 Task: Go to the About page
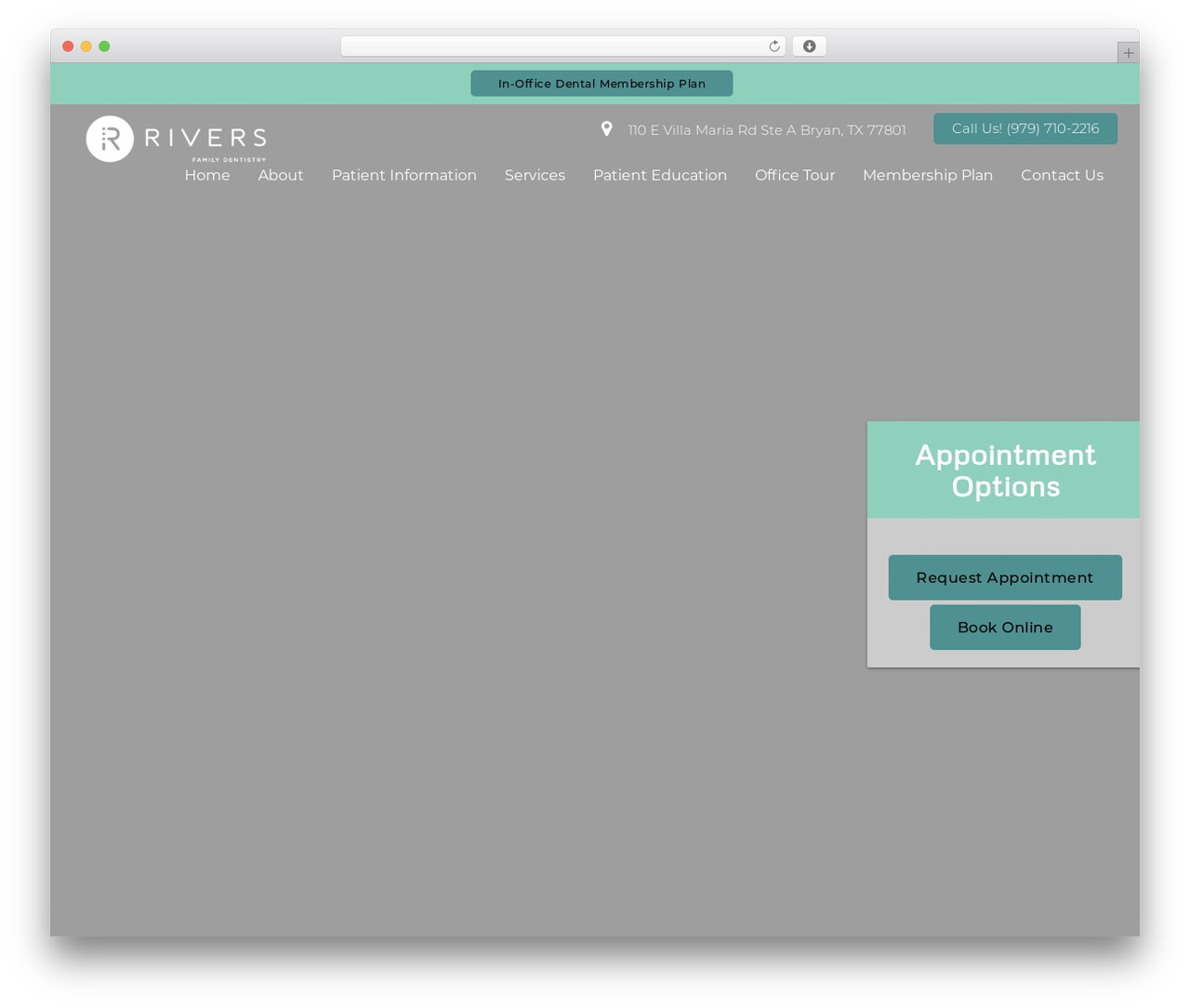coord(281,175)
